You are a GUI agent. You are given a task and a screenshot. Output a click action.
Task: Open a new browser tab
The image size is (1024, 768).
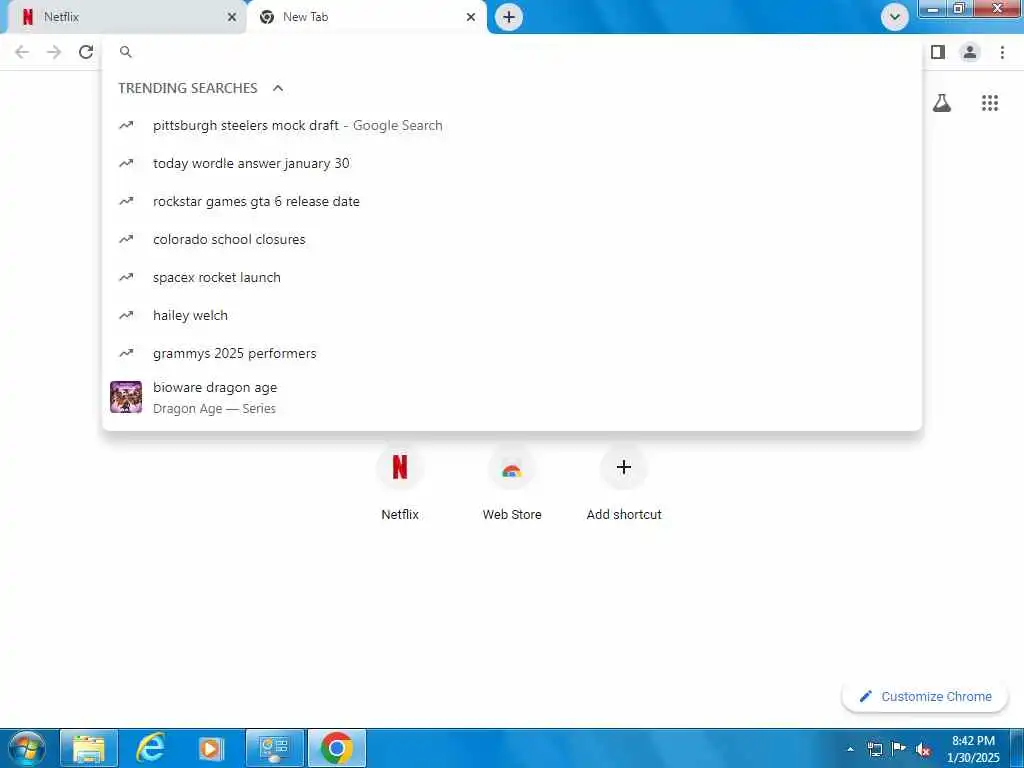click(x=509, y=17)
